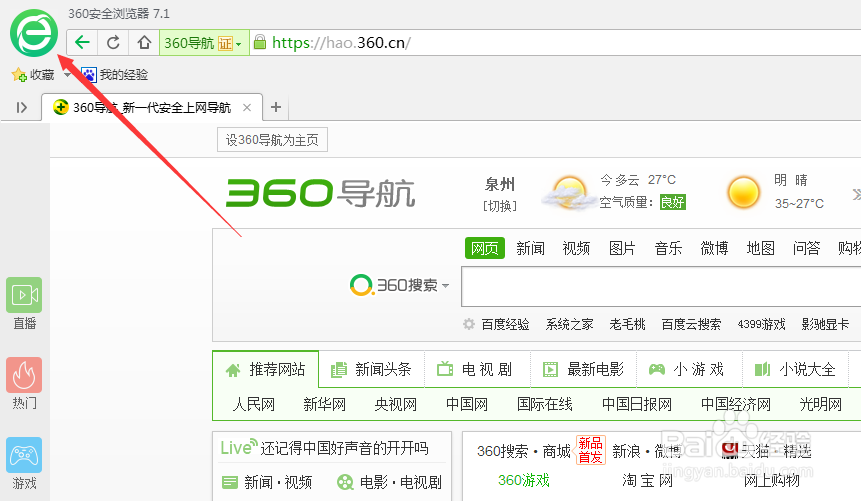Switch to 最新电影 tab
The width and height of the screenshot is (861, 501).
click(583, 369)
